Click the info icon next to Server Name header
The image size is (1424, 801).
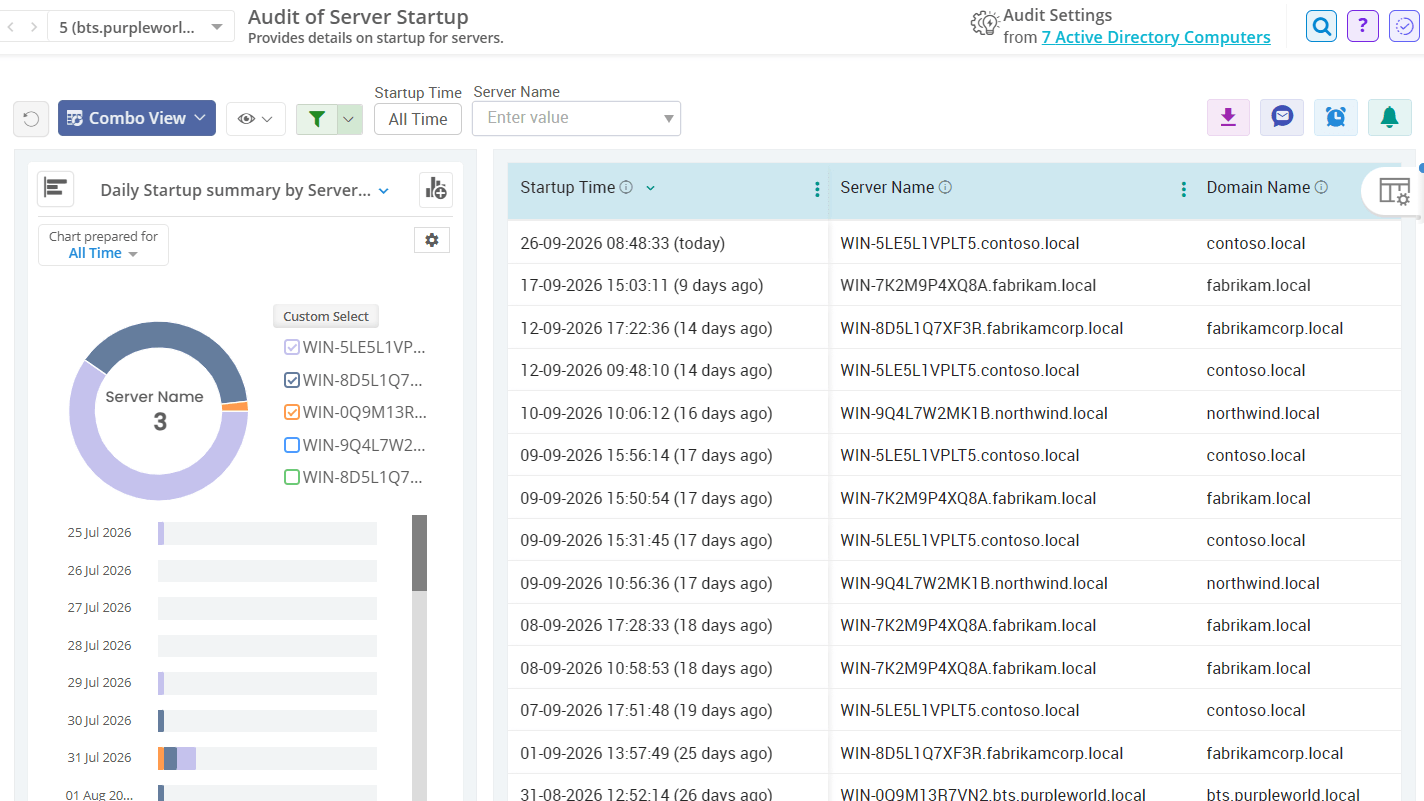click(945, 187)
